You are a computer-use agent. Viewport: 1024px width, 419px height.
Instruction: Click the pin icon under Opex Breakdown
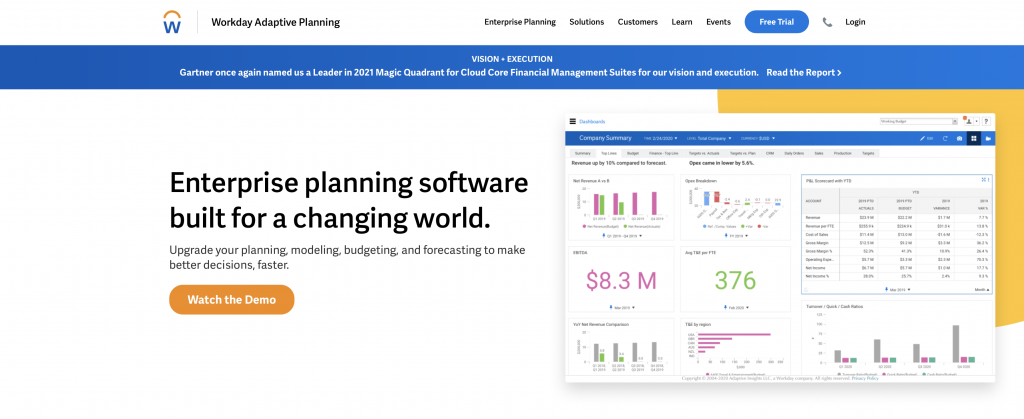click(726, 235)
